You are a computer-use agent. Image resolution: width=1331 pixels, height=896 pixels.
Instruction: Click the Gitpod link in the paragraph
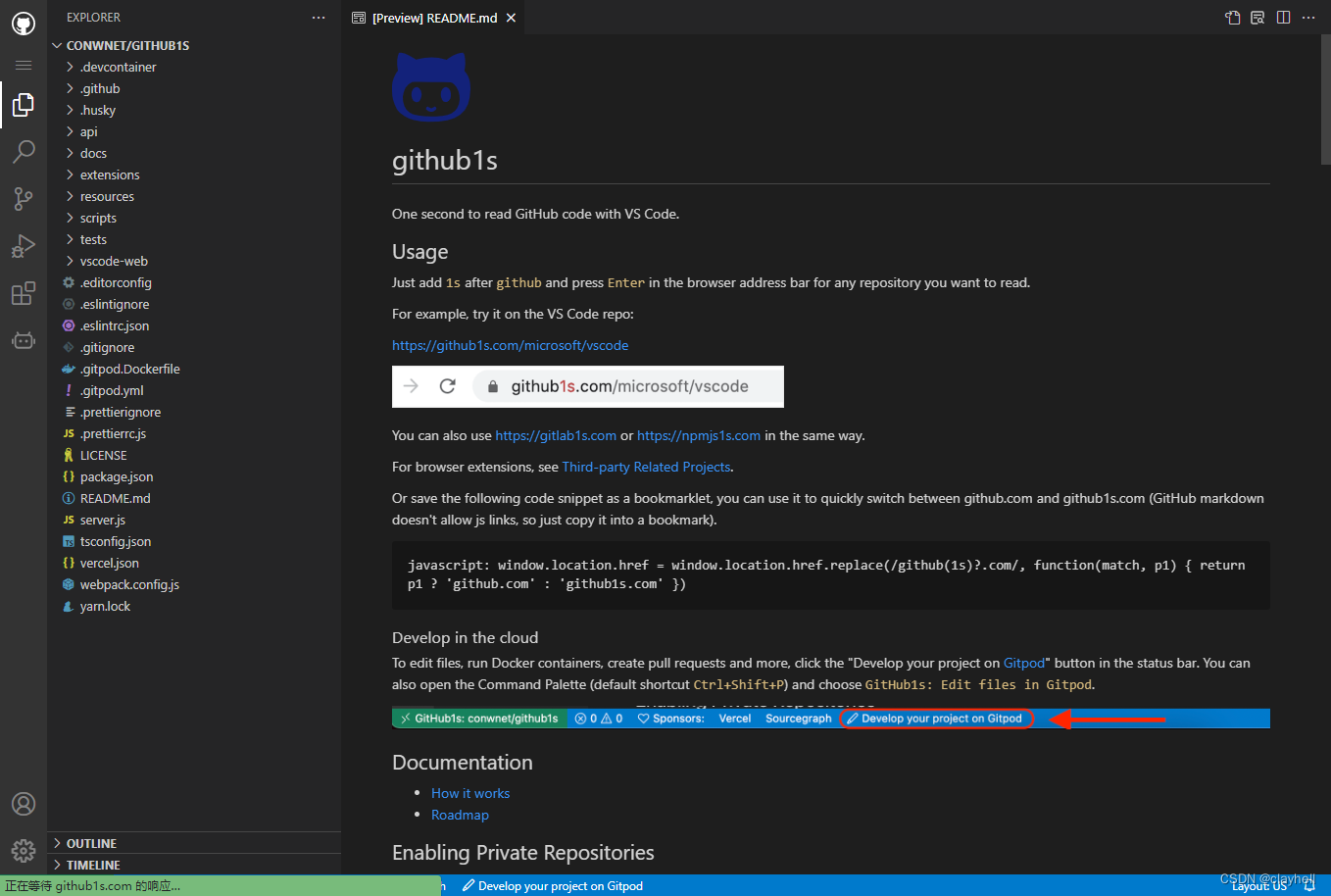coord(1024,663)
